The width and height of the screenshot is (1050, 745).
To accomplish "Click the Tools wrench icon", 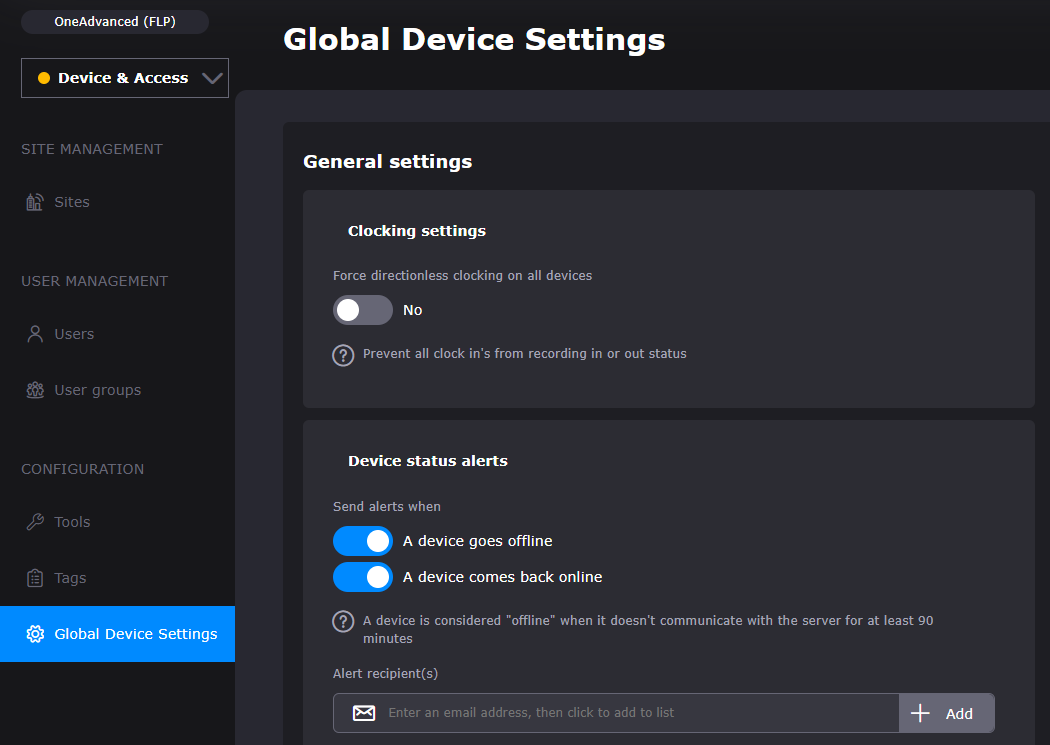I will coord(35,522).
